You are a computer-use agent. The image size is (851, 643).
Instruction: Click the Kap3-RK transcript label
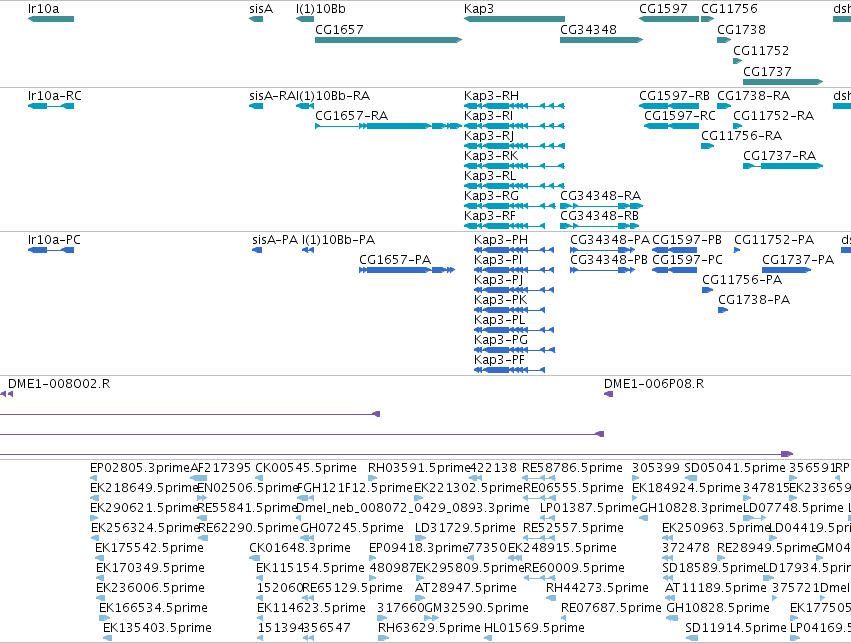491,156
